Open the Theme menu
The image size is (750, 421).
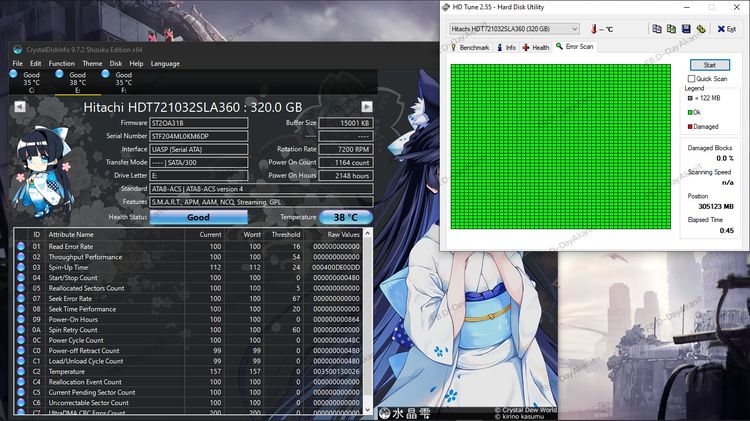[x=92, y=63]
